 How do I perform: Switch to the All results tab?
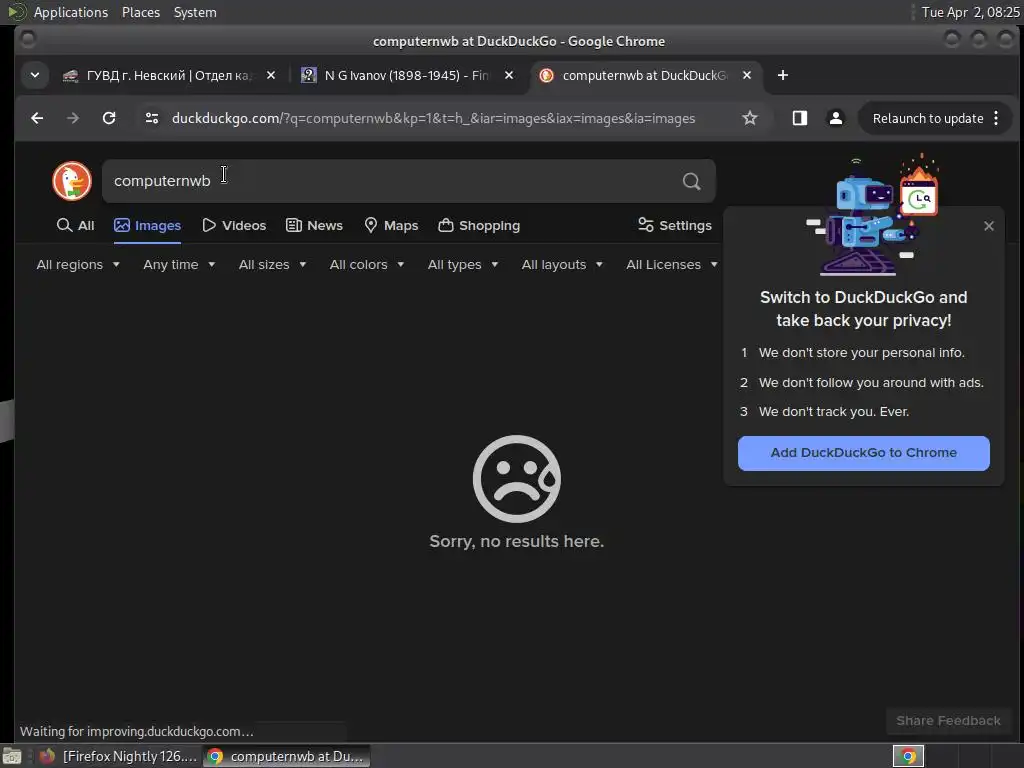pos(75,225)
